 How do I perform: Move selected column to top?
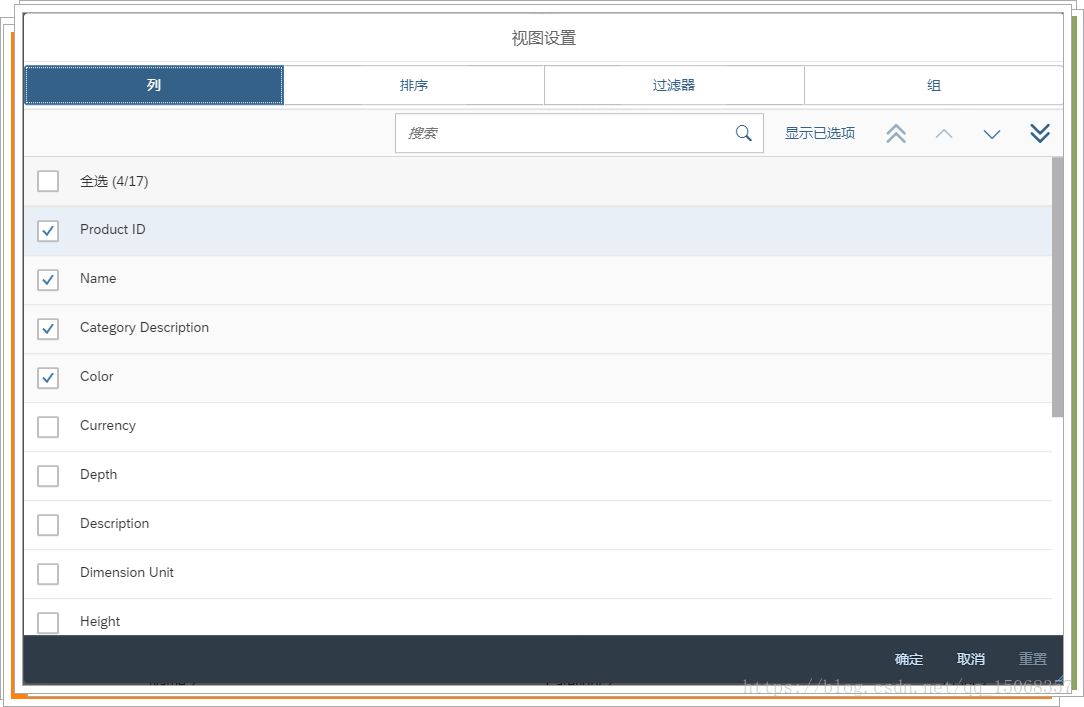point(896,133)
